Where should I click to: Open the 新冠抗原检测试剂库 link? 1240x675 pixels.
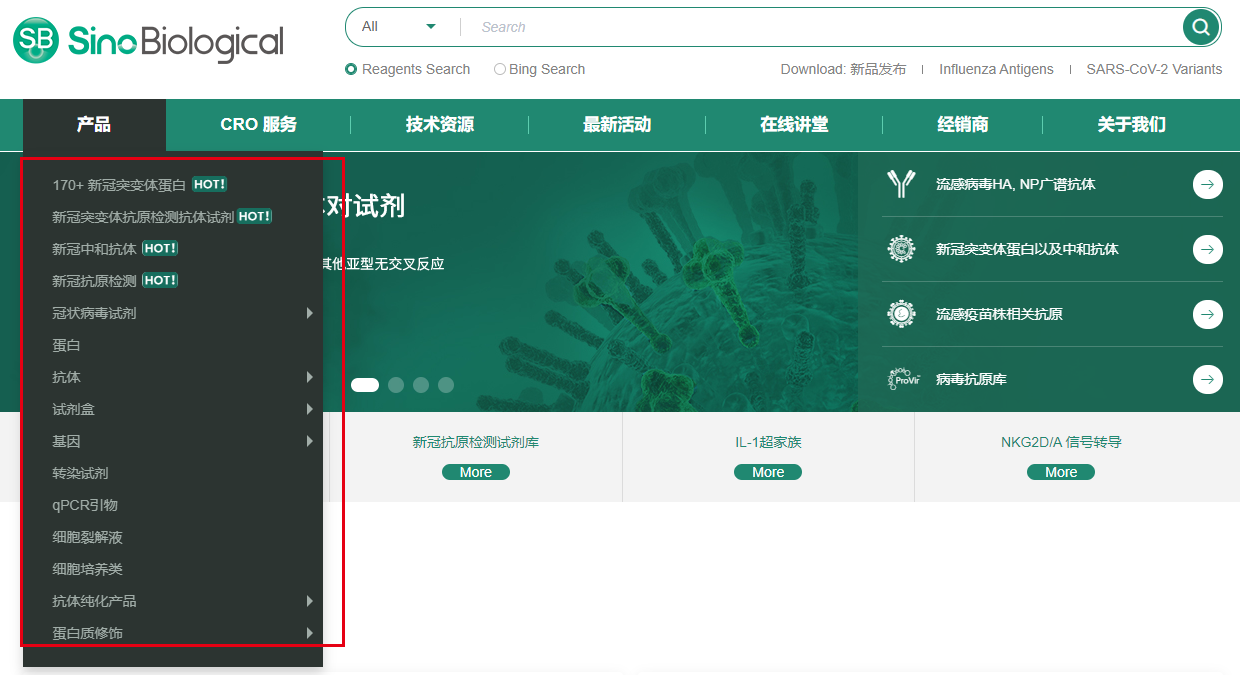476,442
